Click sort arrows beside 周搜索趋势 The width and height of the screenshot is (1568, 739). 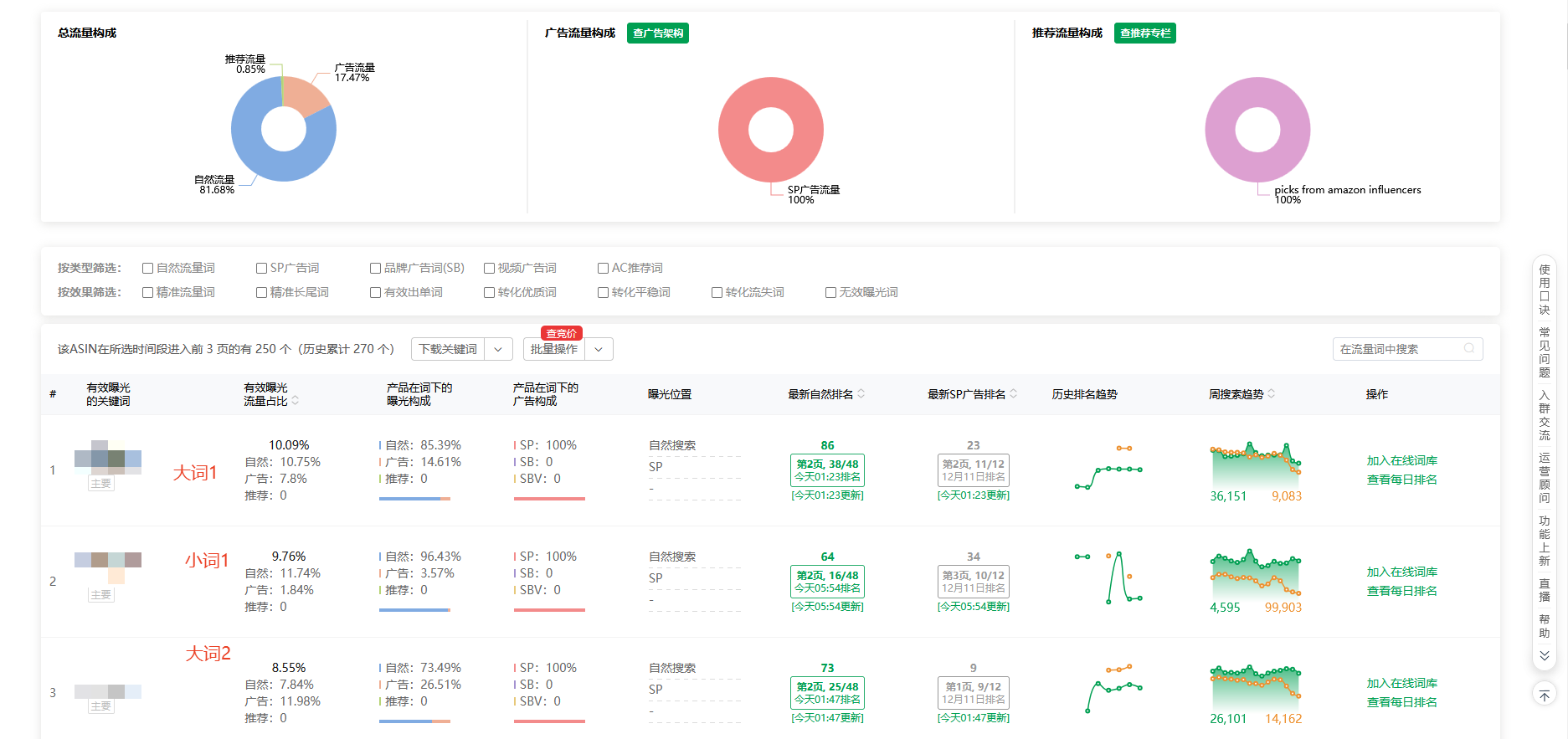click(1272, 394)
